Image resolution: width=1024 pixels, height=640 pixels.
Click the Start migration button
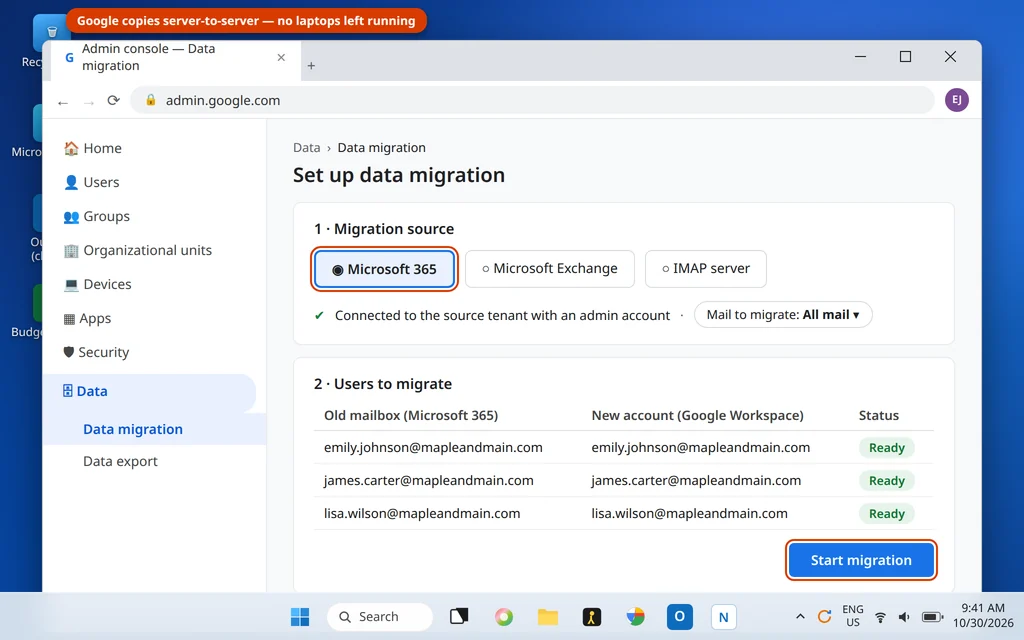click(861, 560)
